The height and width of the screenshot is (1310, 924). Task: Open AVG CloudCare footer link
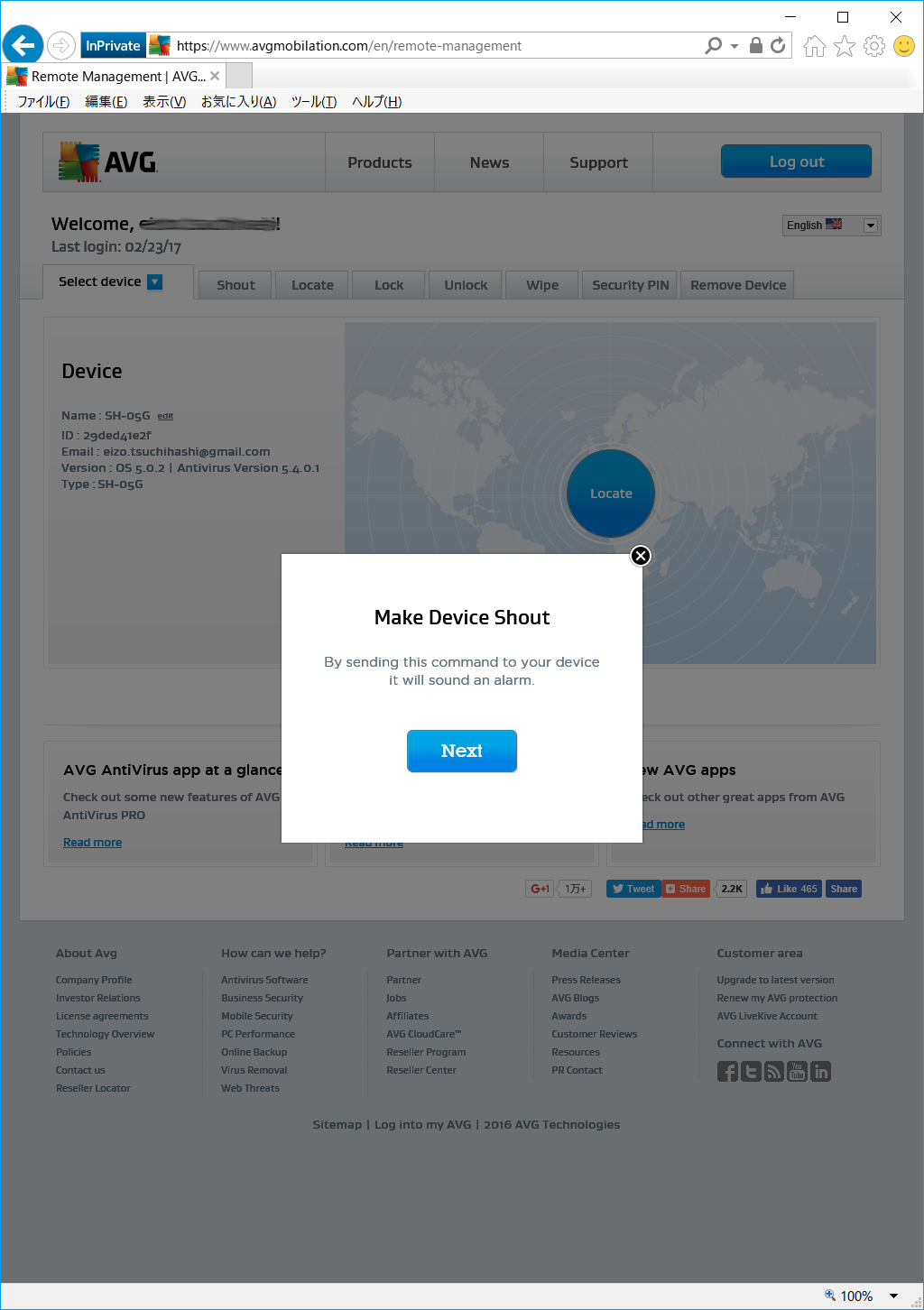pos(424,1034)
